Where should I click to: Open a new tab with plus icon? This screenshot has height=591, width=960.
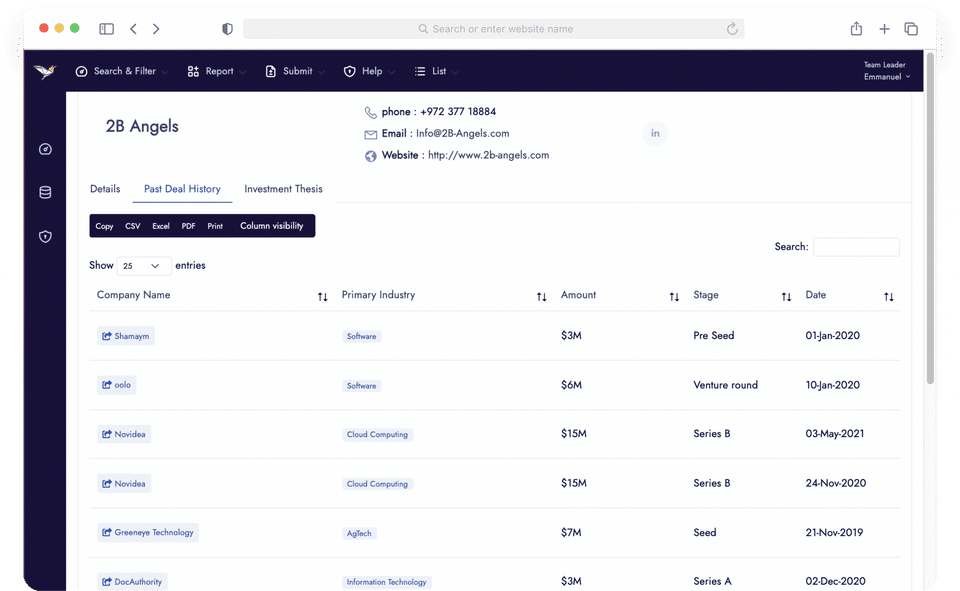click(884, 29)
